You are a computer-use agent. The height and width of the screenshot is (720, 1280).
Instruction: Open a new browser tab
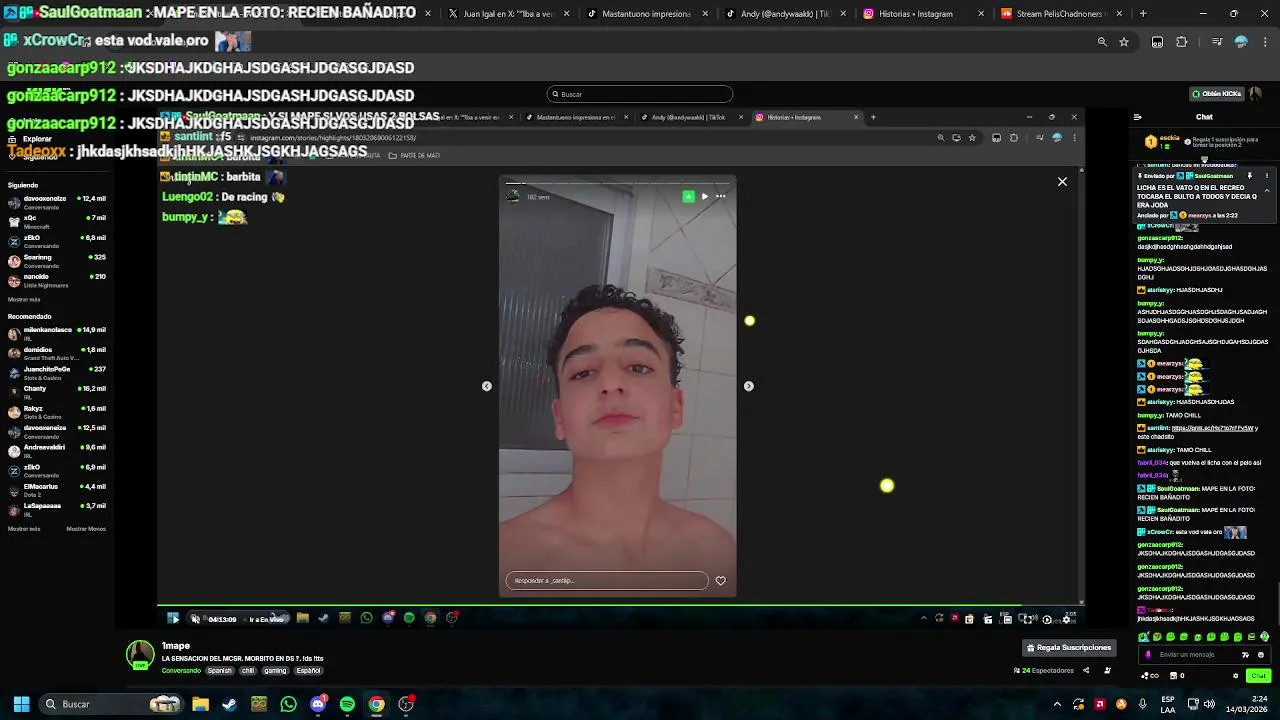1143,14
